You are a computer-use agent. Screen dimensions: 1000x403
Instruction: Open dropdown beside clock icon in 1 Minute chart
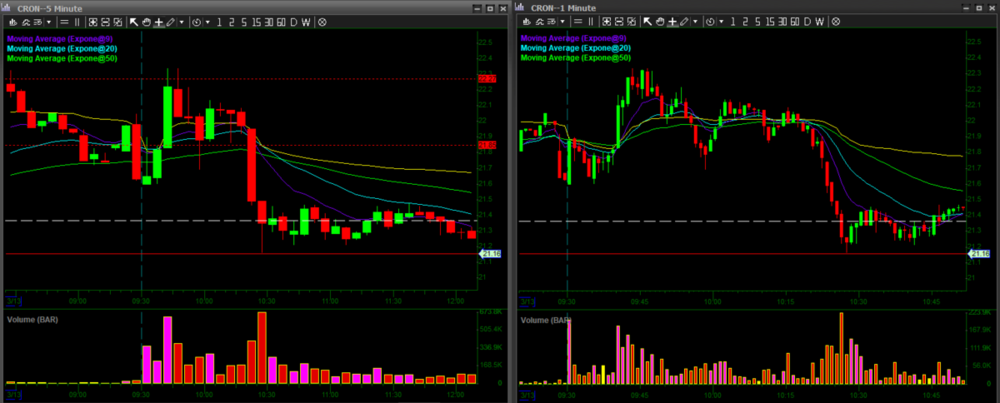click(719, 21)
